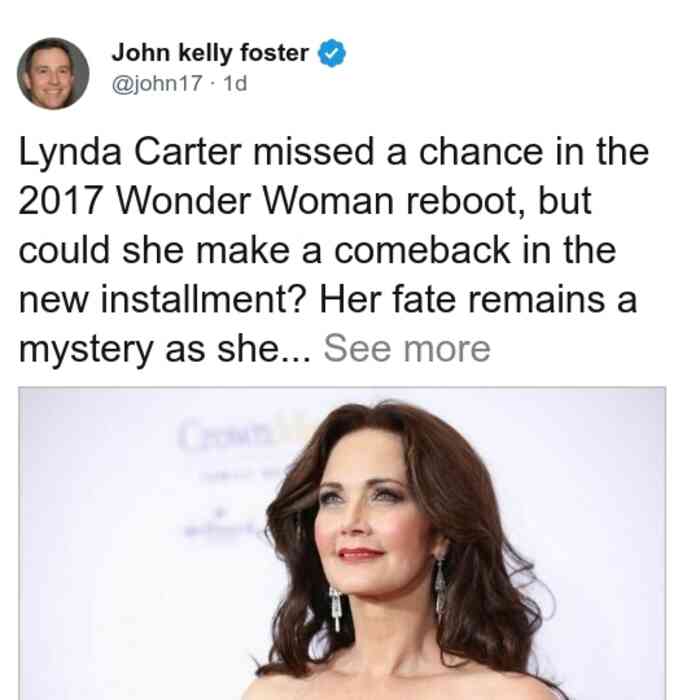Click 'Wonder Woman' in the post text
Viewport: 700px width, 700px height.
255,201
